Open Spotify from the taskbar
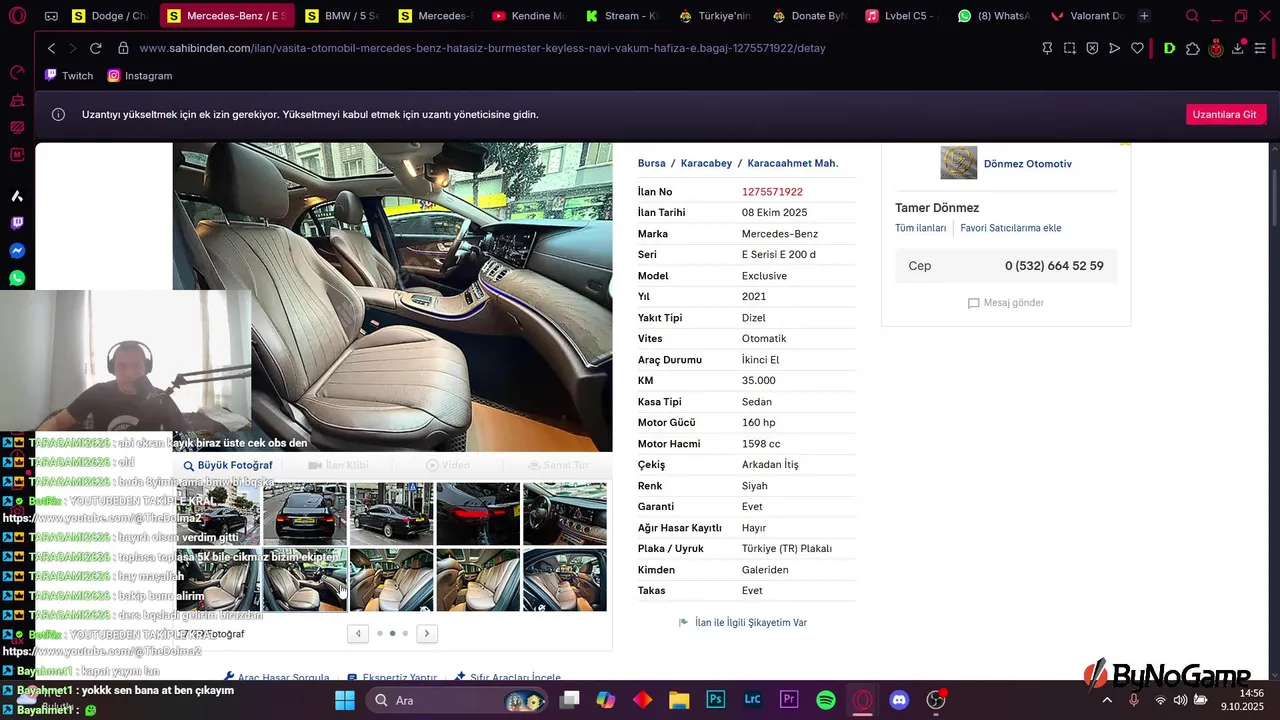Screen dimensions: 1280x720 click(x=826, y=700)
